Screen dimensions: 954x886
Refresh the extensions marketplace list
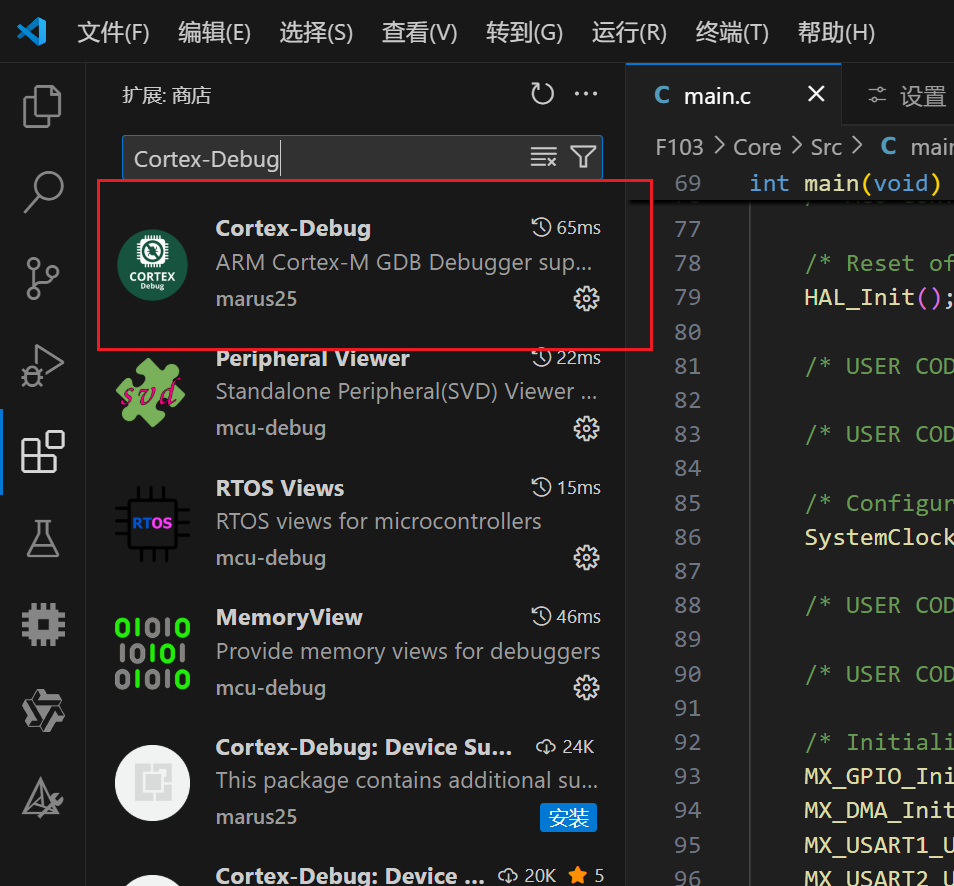coord(542,94)
